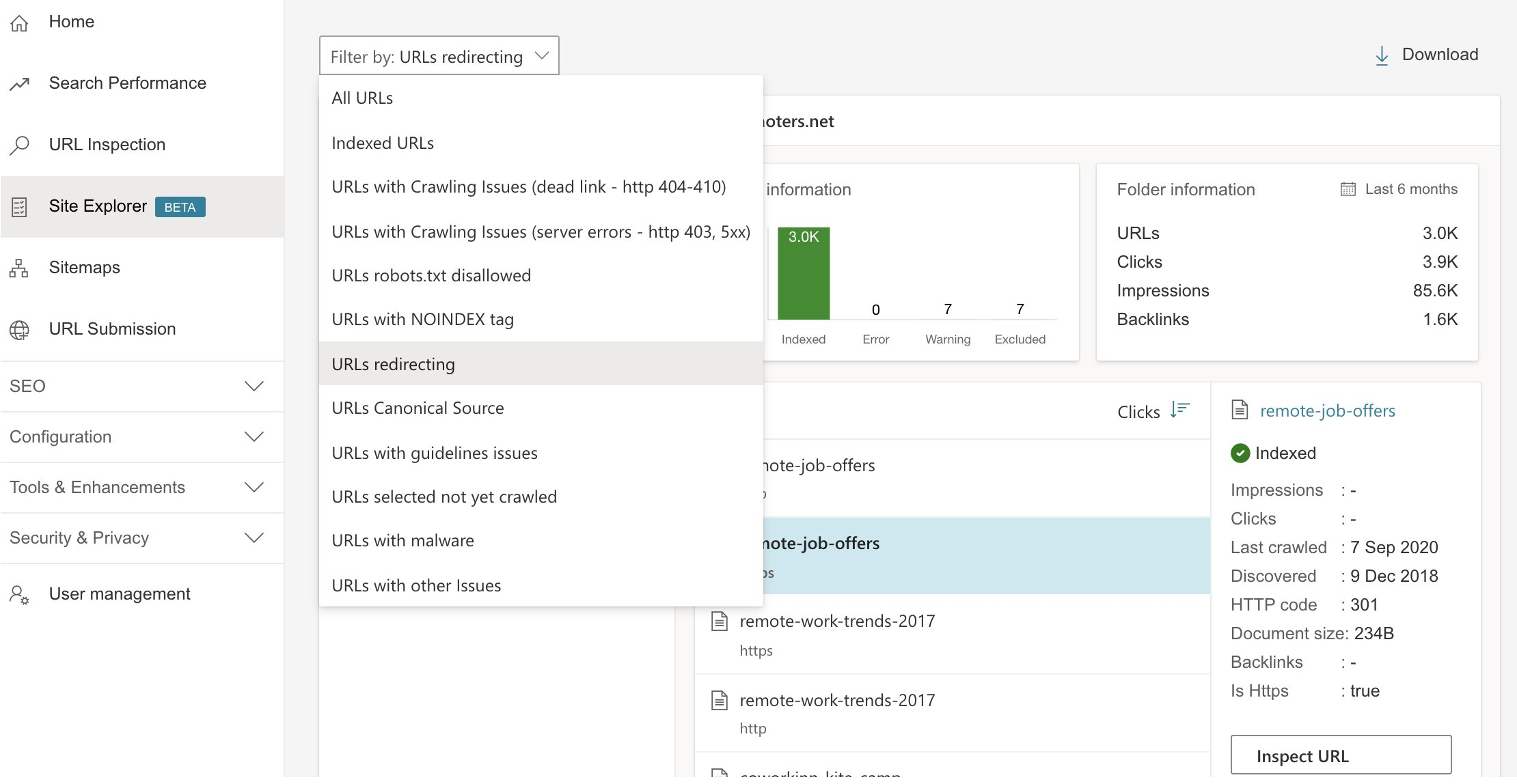This screenshot has width=1517, height=784.
Task: Click the Download button text
Action: coord(1440,55)
